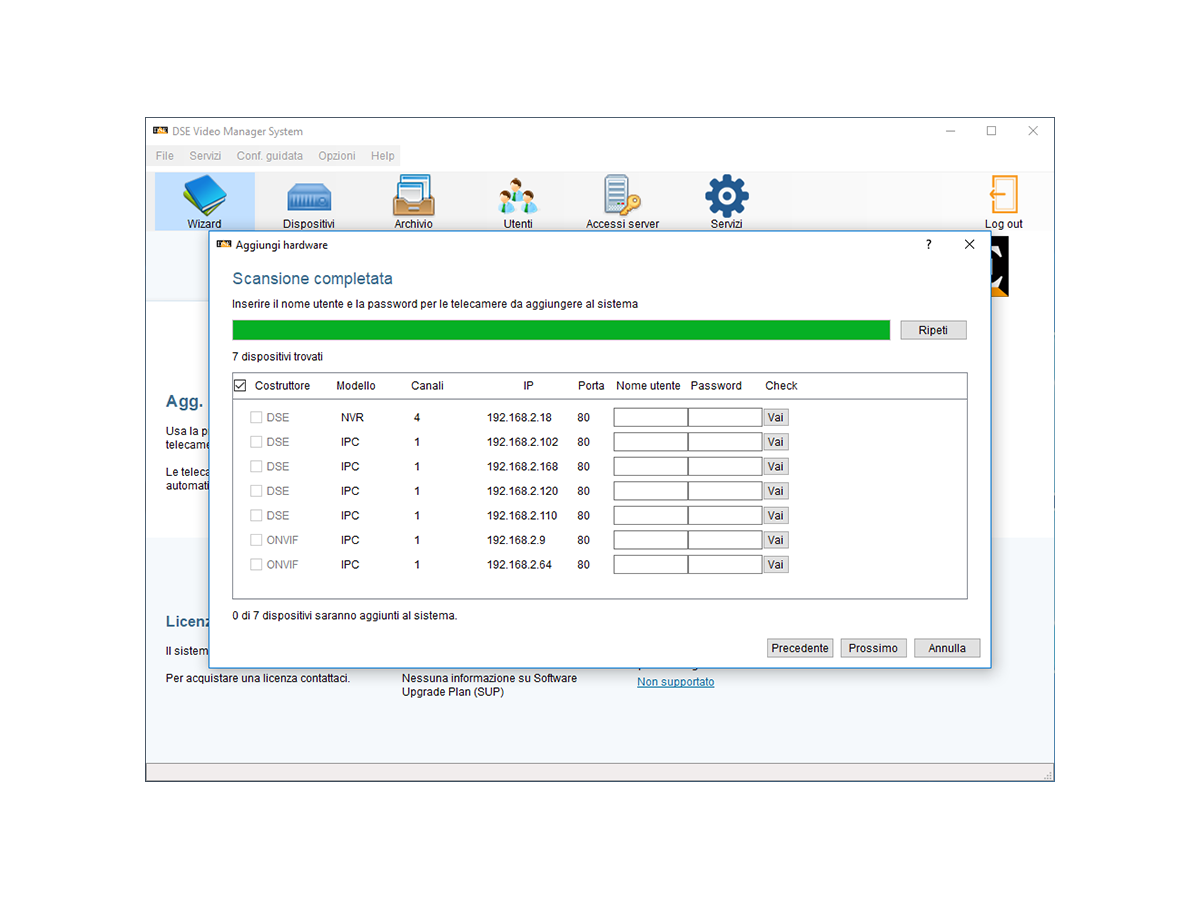1200x900 pixels.
Task: Open the Opzioni menu
Action: [337, 156]
